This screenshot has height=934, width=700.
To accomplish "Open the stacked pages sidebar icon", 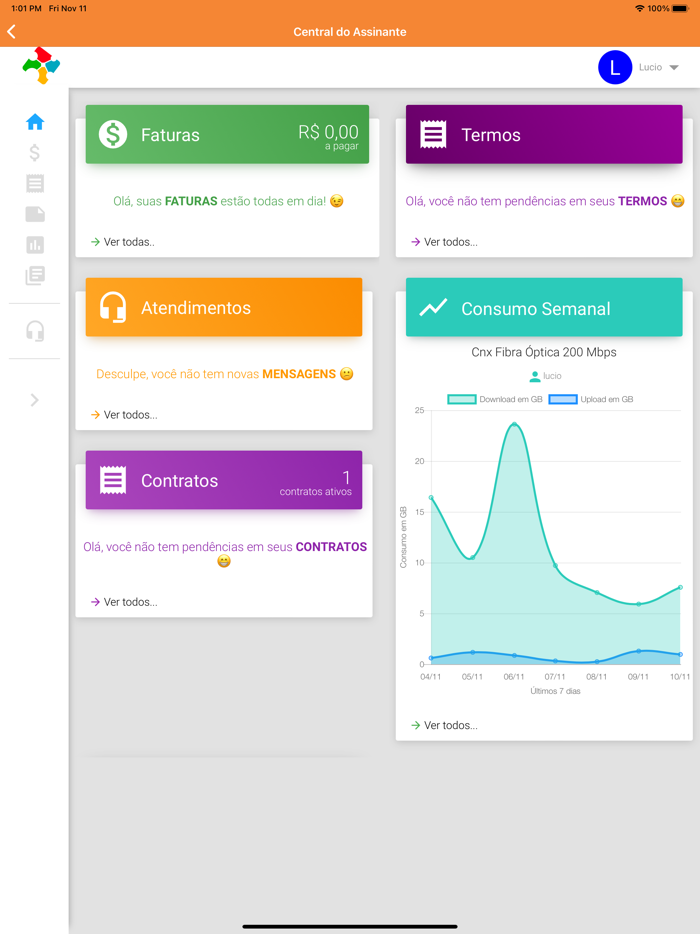I will point(35,276).
